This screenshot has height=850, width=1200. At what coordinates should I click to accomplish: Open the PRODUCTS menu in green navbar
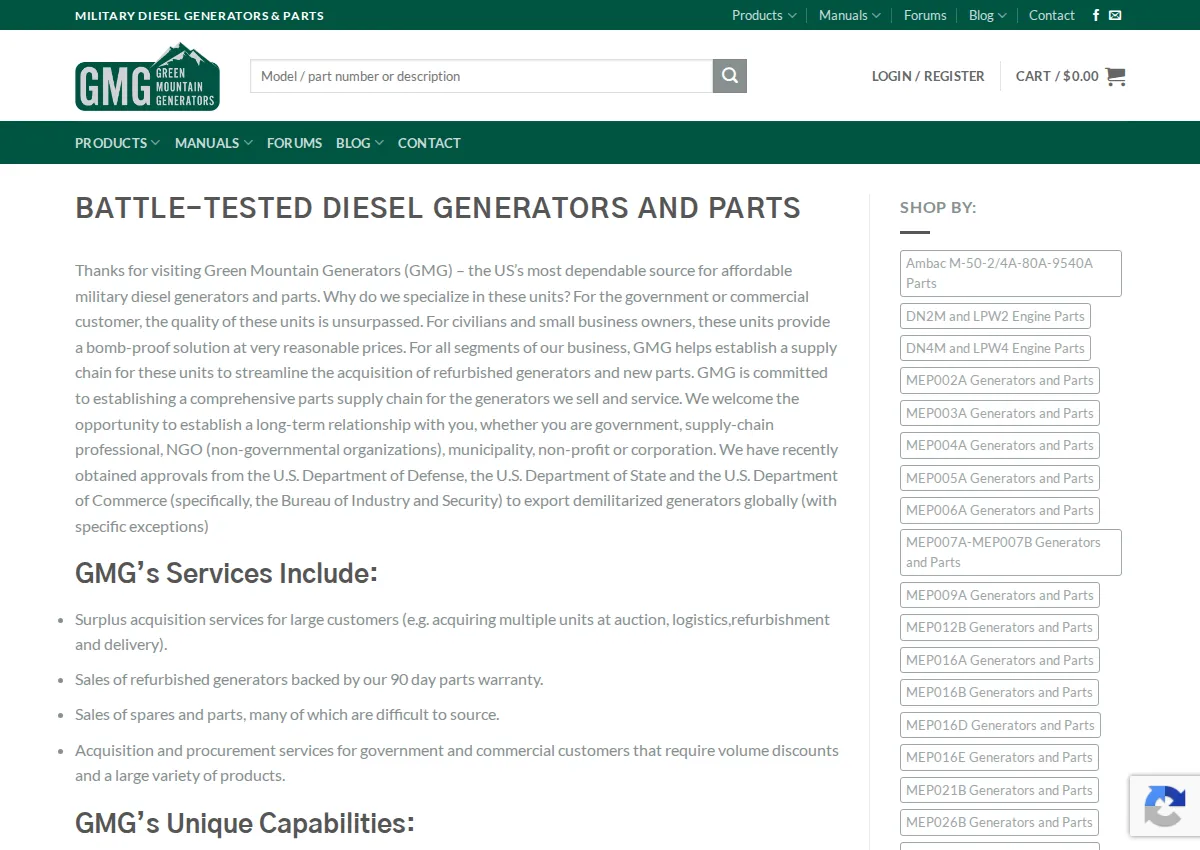117,143
